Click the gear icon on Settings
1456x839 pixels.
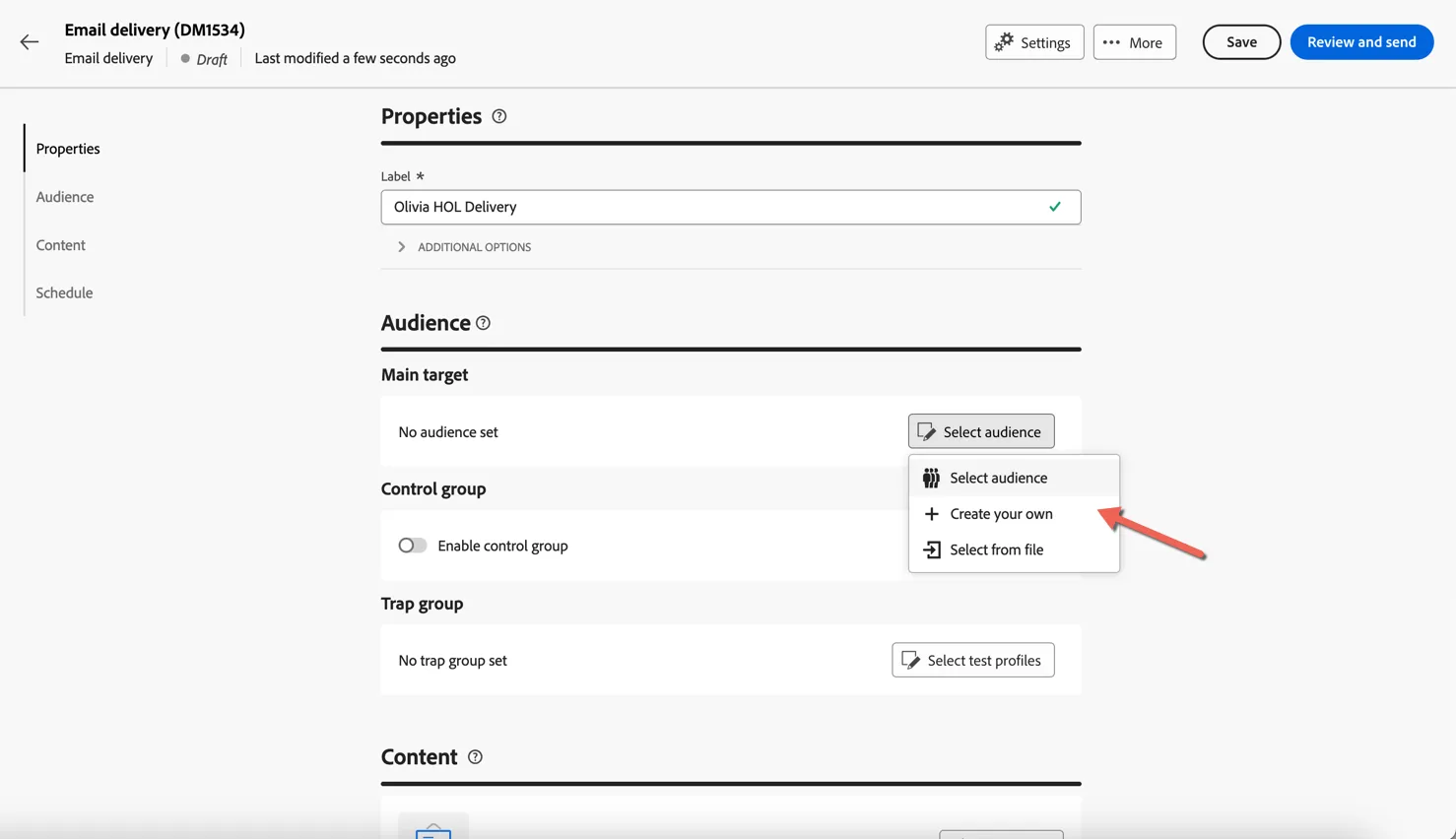[x=1004, y=42]
